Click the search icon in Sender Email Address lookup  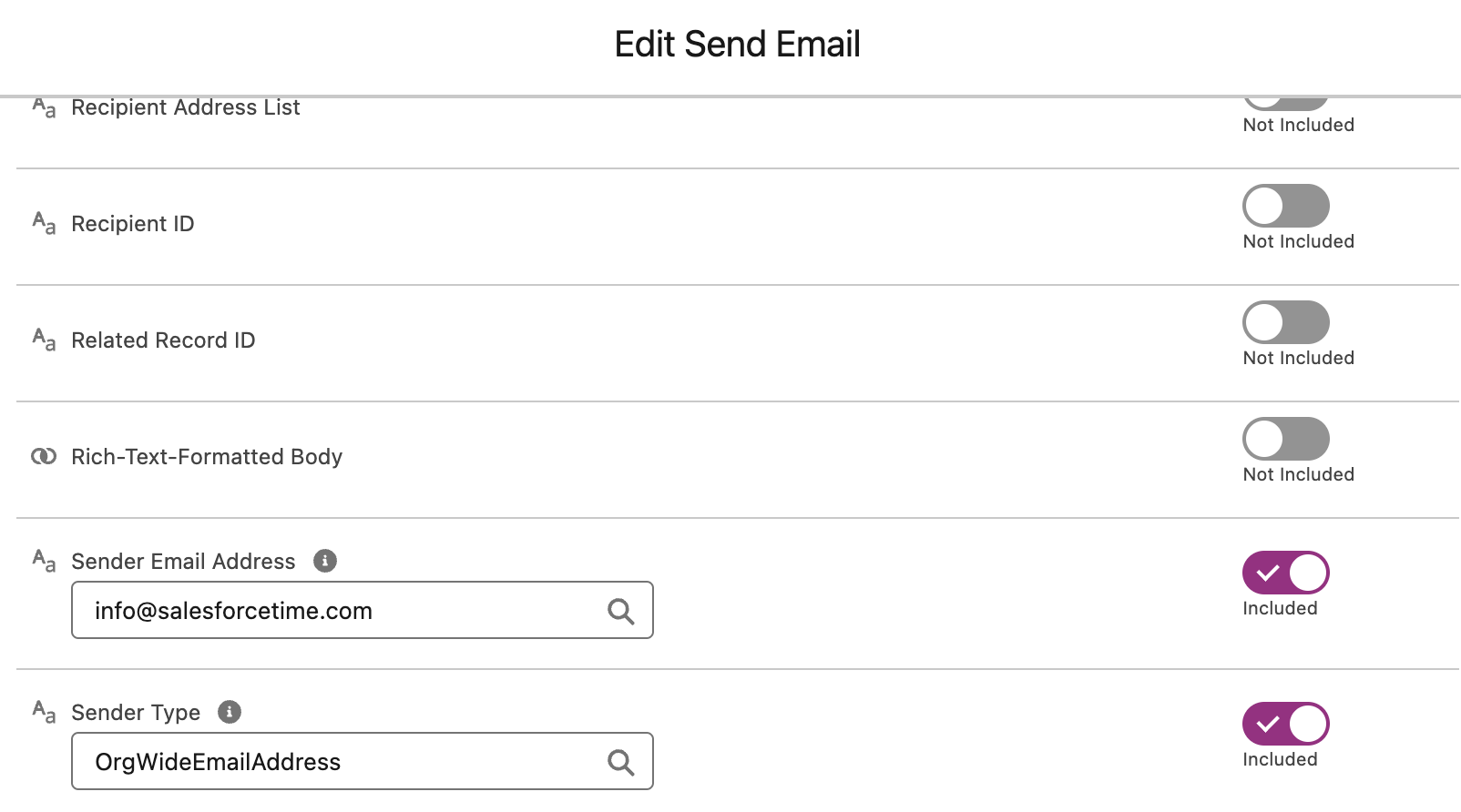coord(622,611)
